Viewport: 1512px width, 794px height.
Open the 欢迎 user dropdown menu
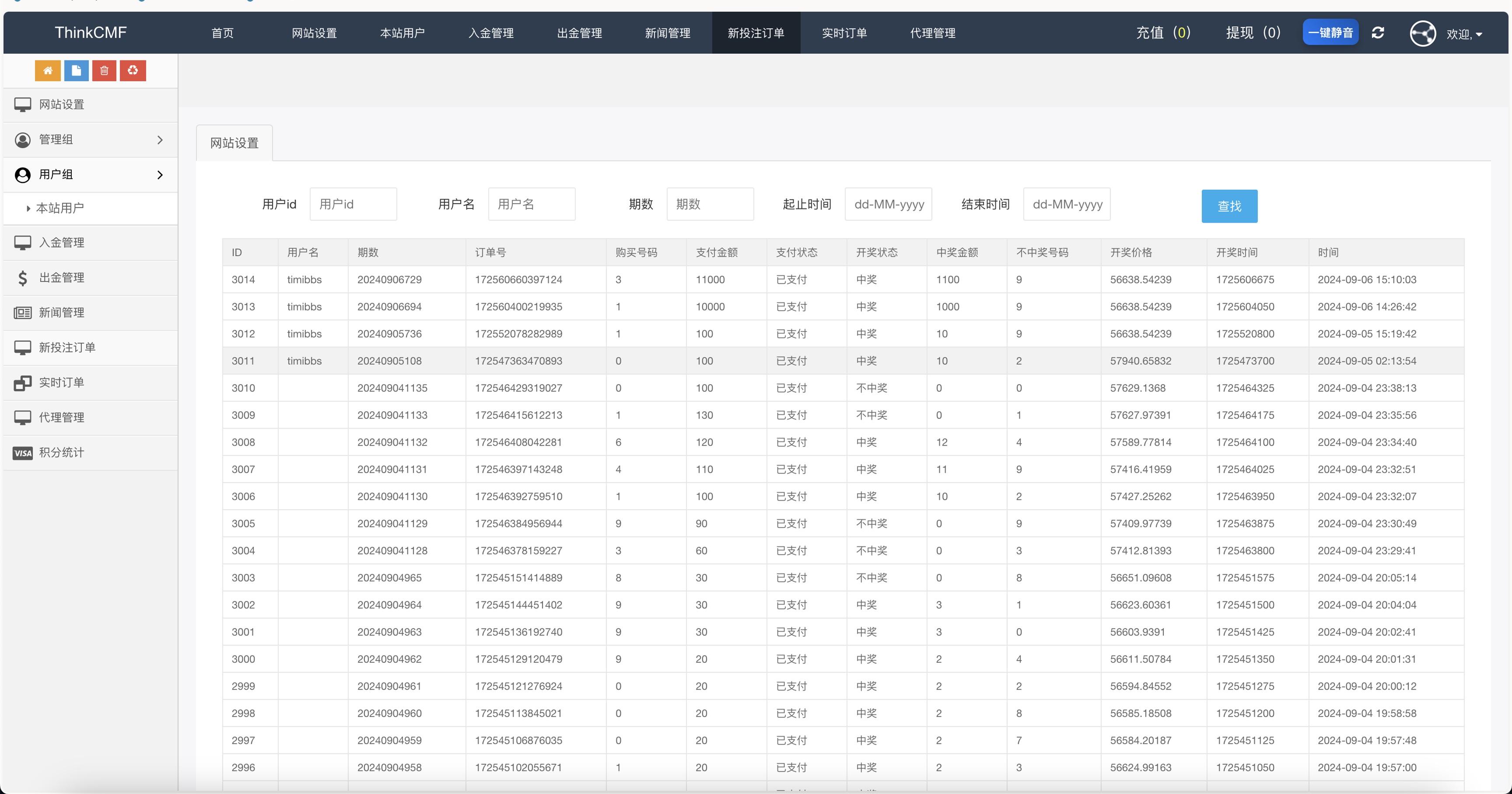[1464, 34]
